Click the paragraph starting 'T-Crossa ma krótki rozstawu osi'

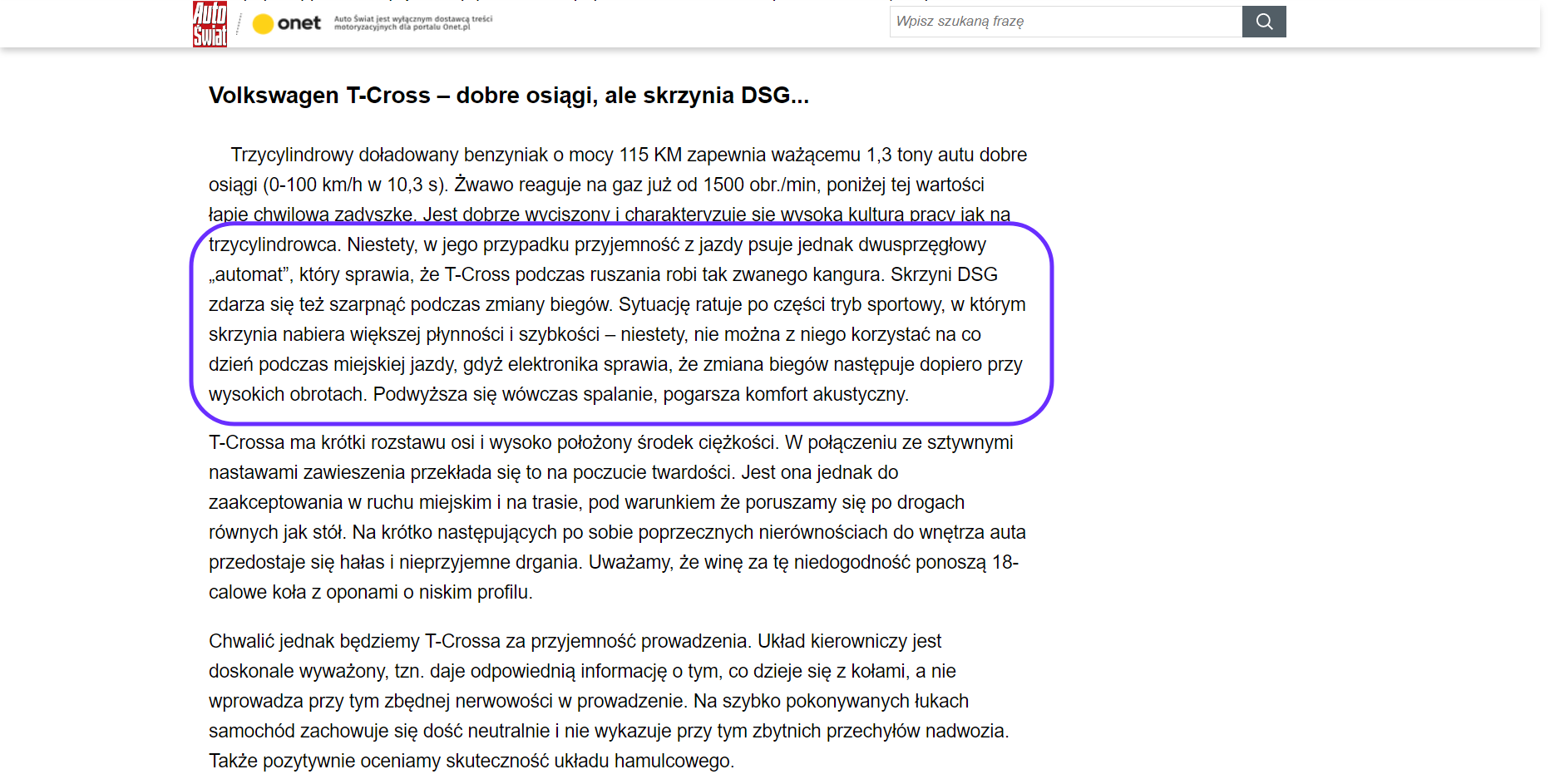pos(617,517)
